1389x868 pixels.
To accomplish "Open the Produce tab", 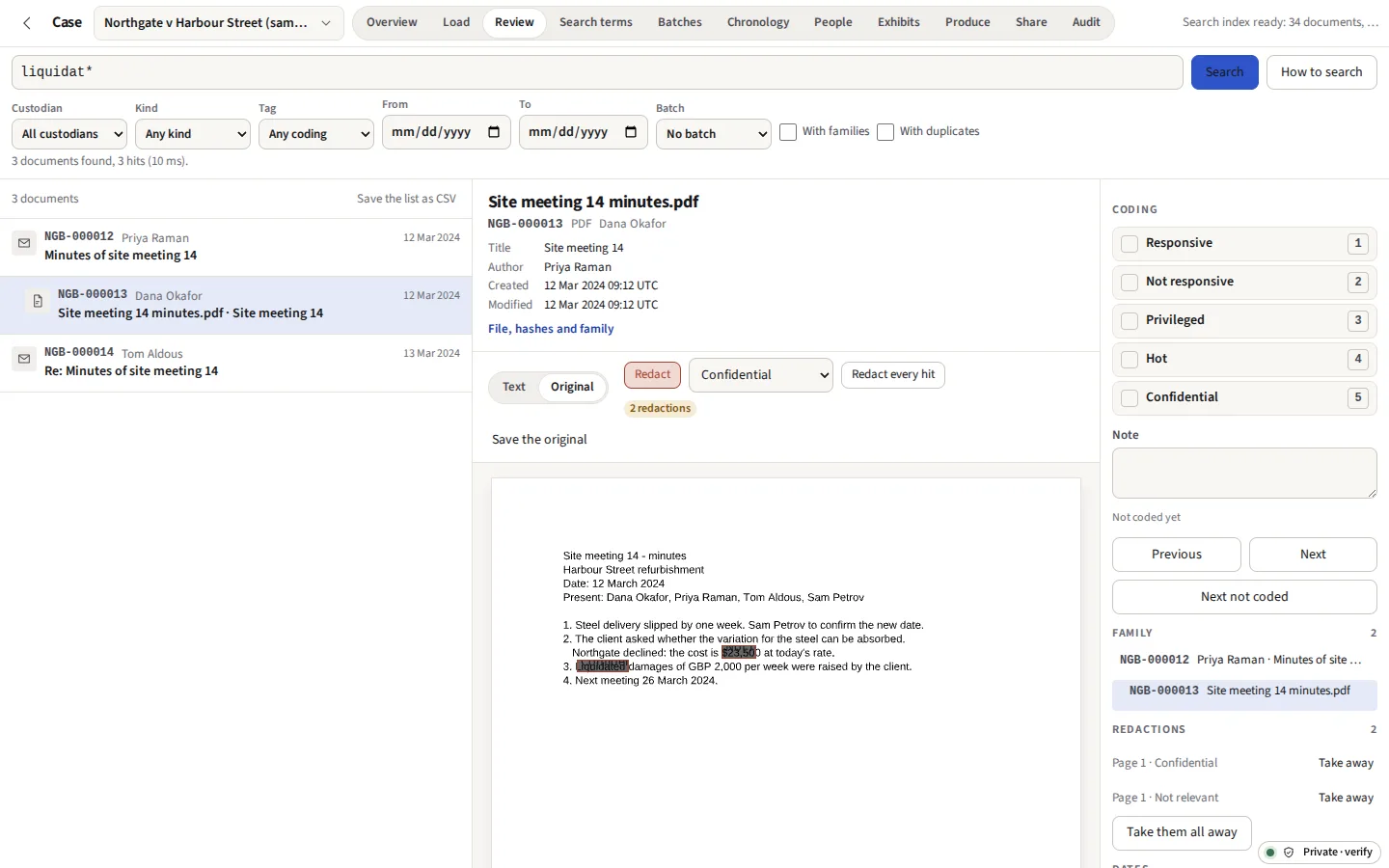I will click(x=967, y=22).
